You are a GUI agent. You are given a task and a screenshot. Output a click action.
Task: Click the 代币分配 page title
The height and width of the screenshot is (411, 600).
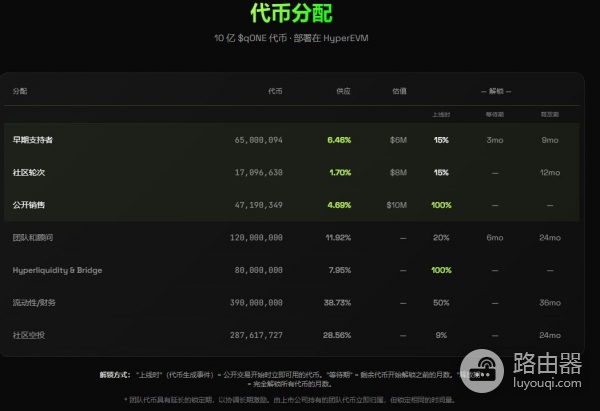pyautogui.click(x=291, y=13)
